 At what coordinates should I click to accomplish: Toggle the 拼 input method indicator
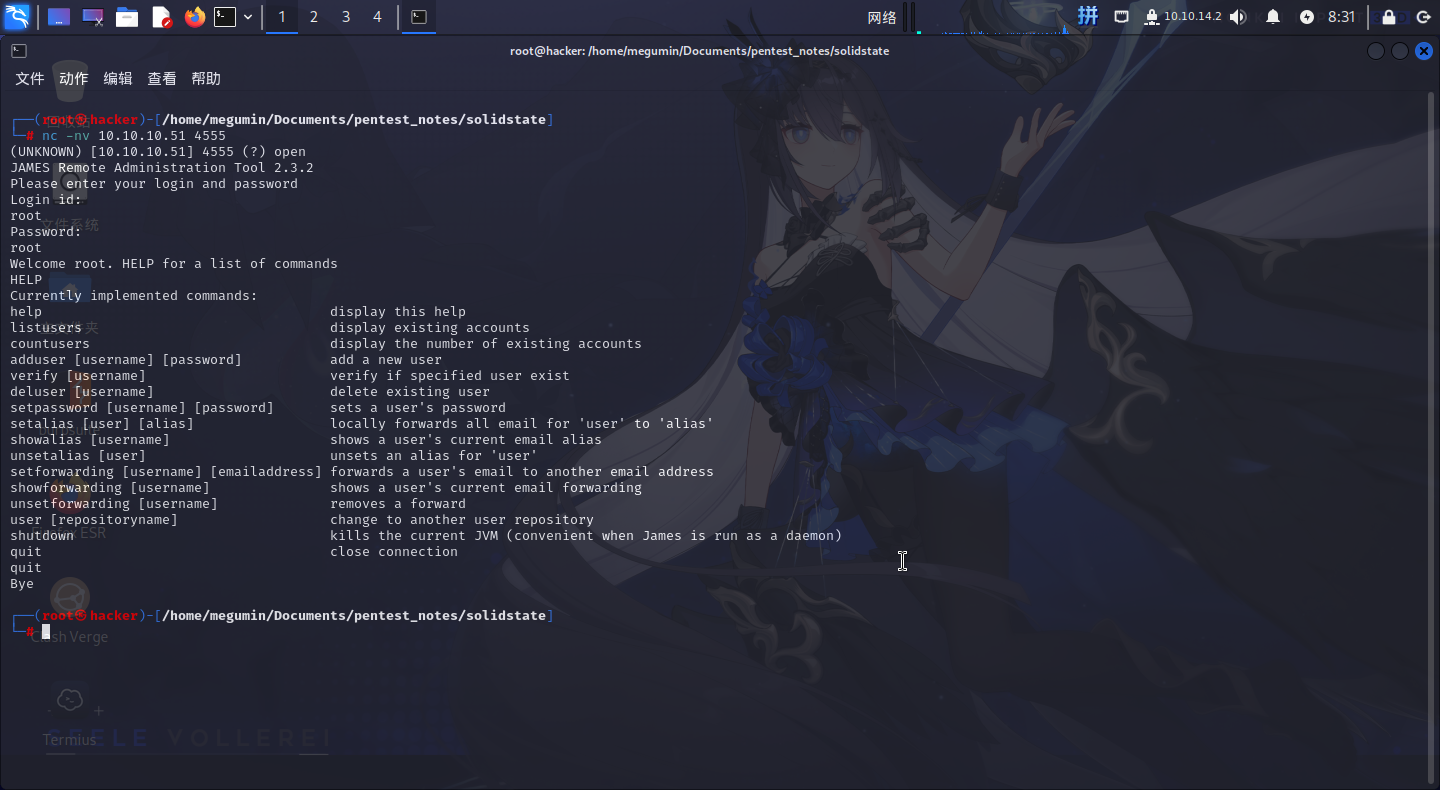(1087, 16)
